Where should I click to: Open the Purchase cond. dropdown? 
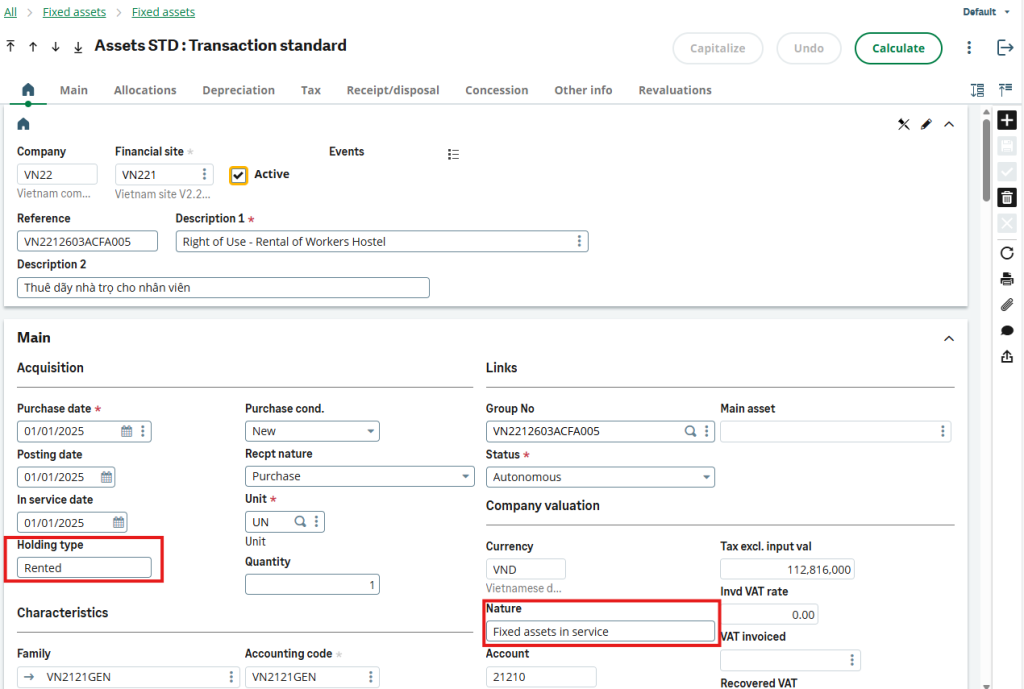pos(312,431)
